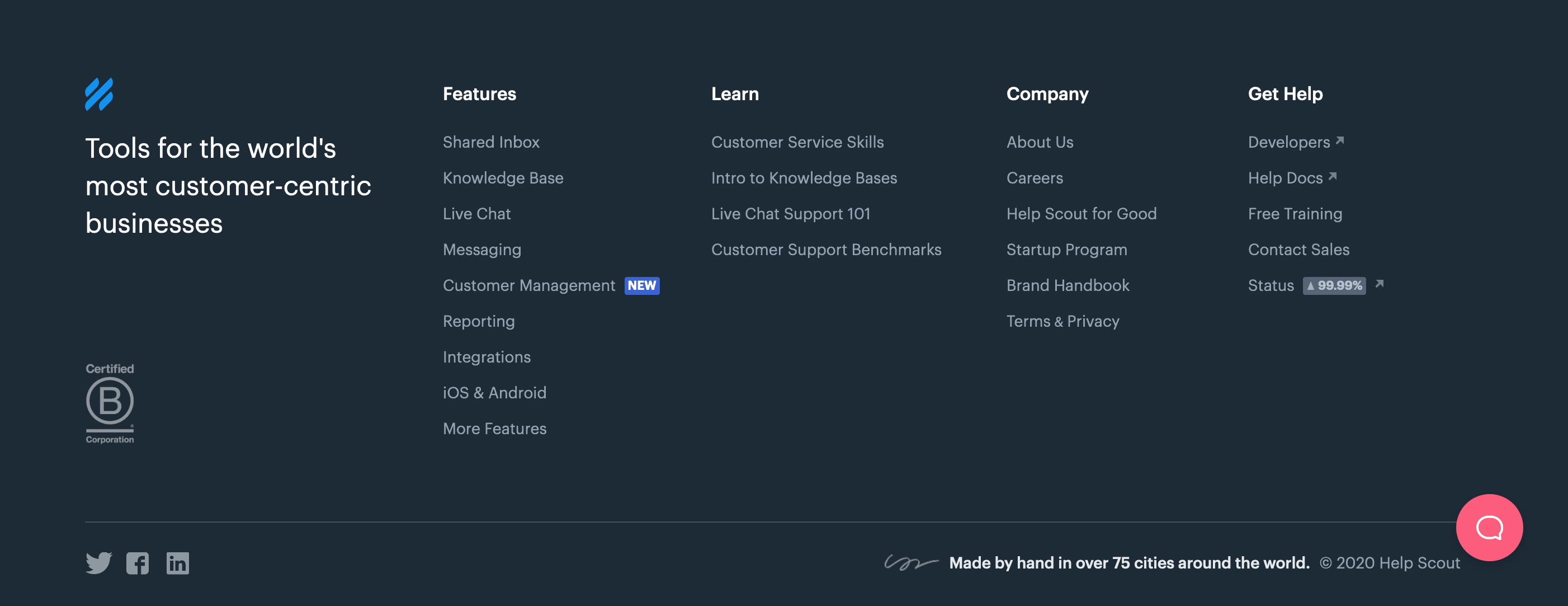Open Customer Management link
Image resolution: width=1568 pixels, height=606 pixels.
click(529, 285)
